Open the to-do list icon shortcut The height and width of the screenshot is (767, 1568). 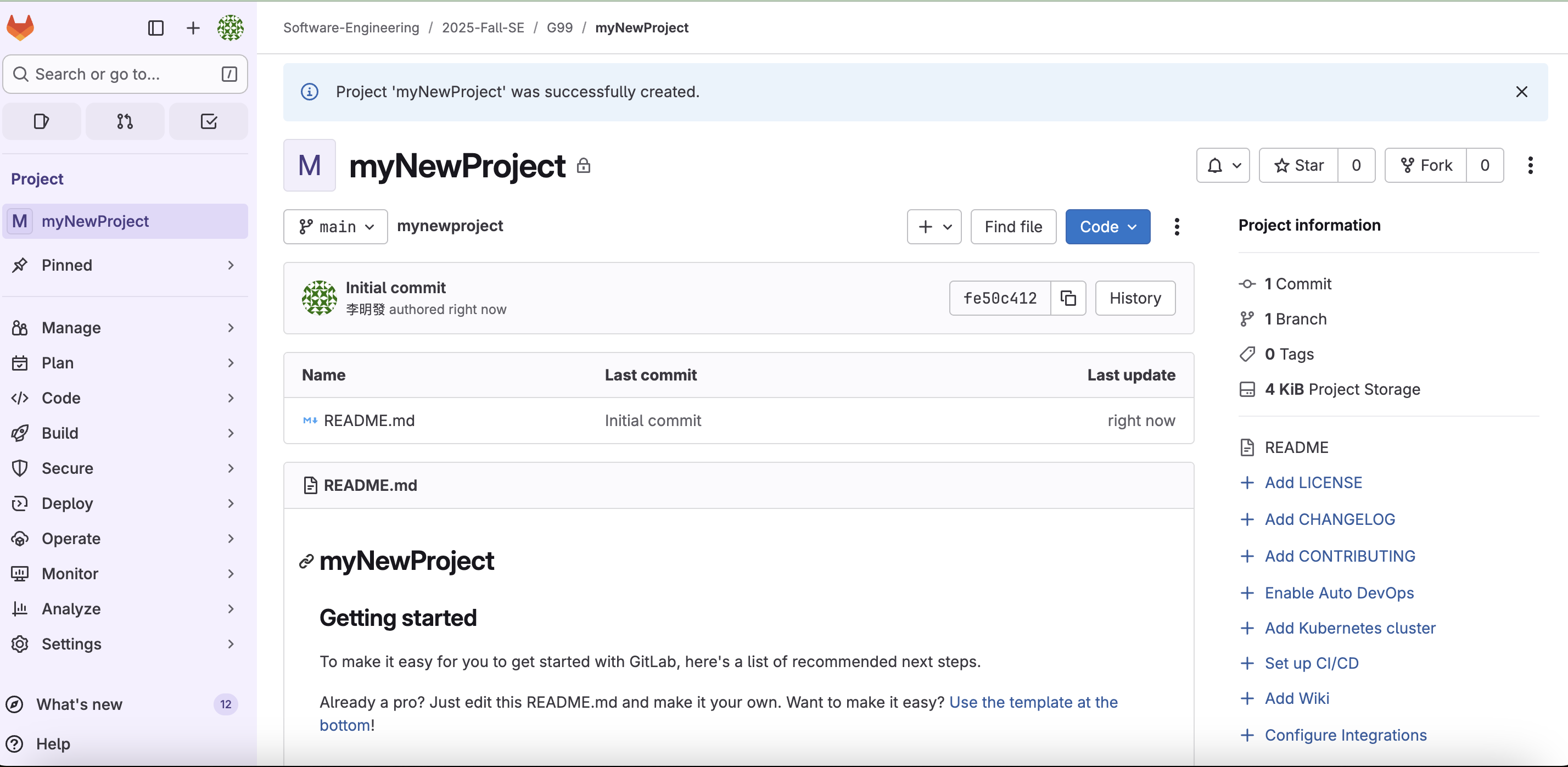(x=208, y=121)
